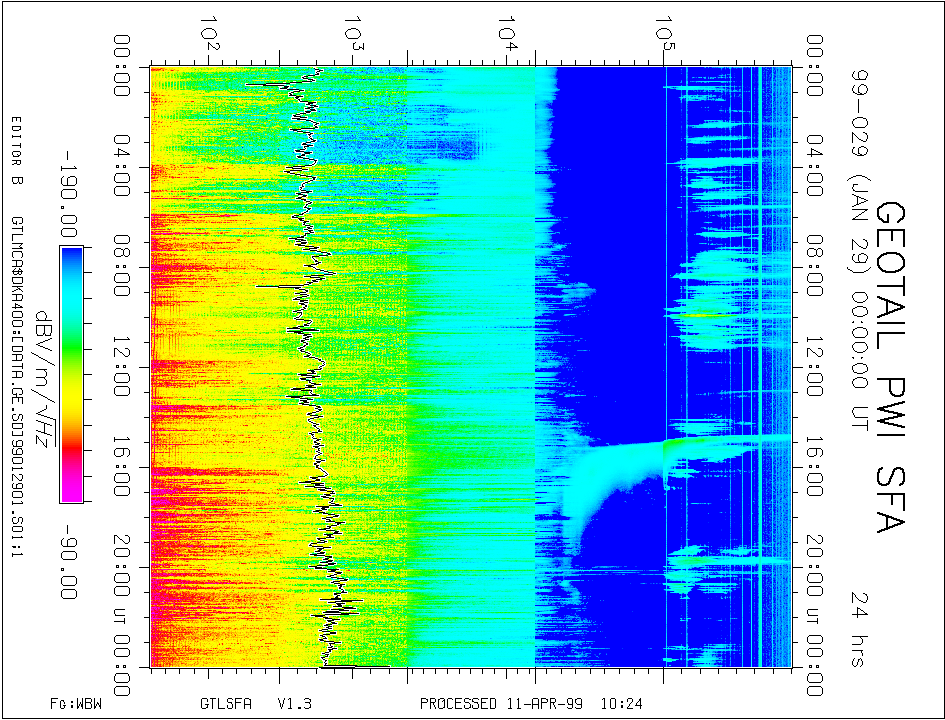Viewport: 945px width, 720px height.
Task: Click the 20:00 label on the left time axis
Action: point(121,566)
